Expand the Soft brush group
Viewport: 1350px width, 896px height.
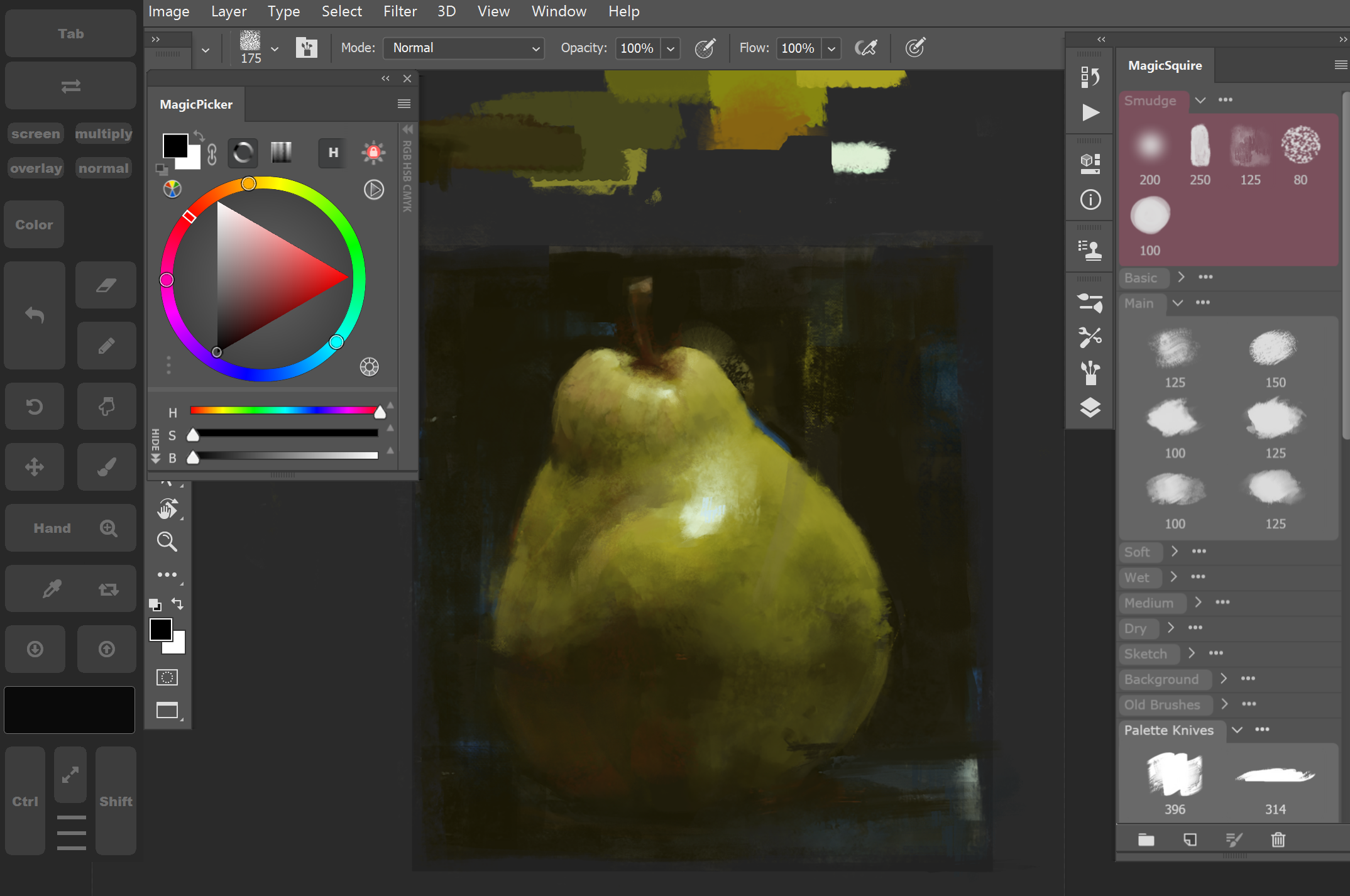click(x=1174, y=552)
